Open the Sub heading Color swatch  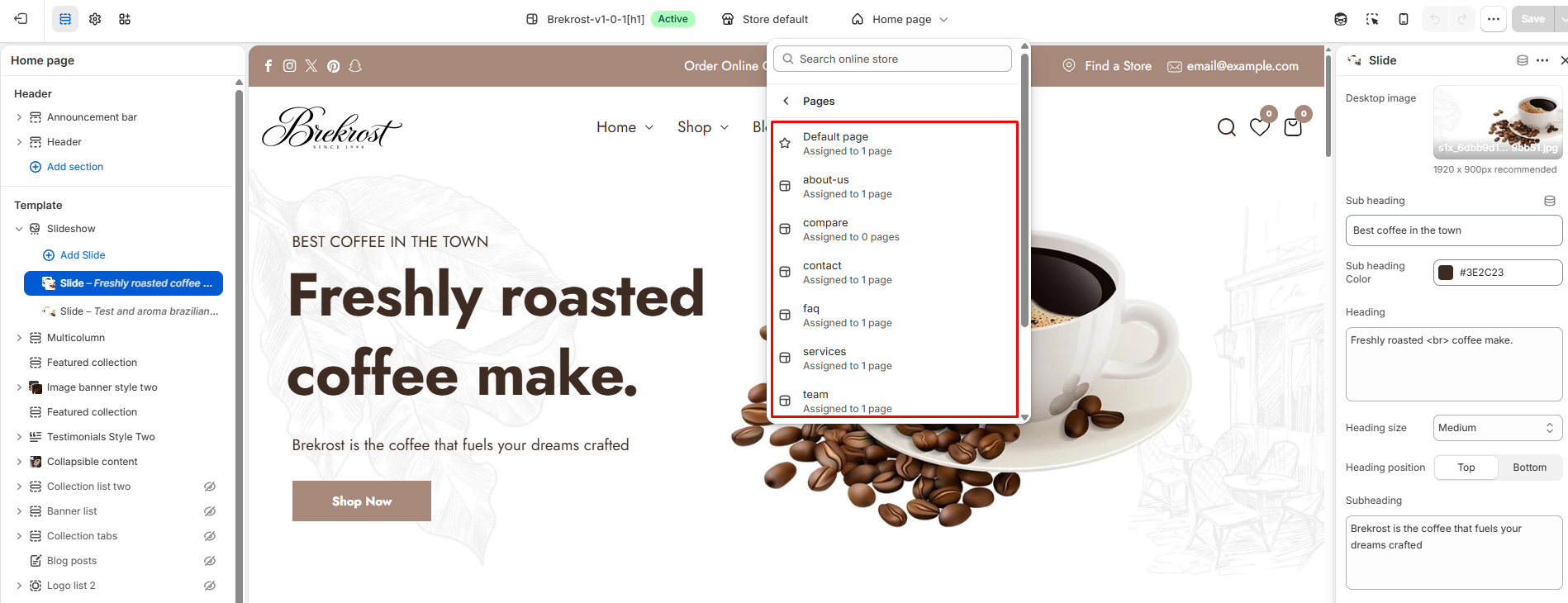(x=1446, y=273)
